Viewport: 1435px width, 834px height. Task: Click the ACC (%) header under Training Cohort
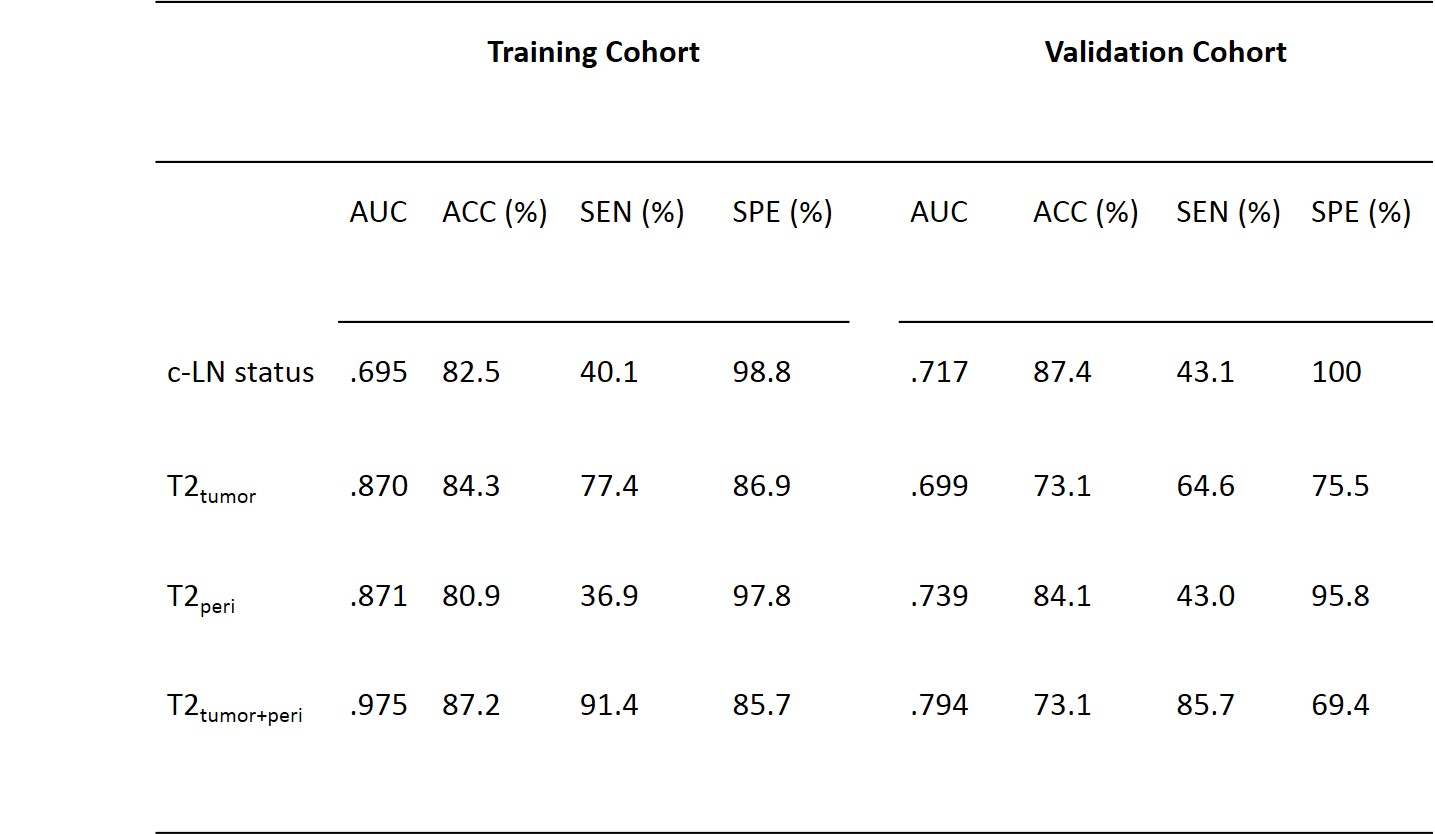[495, 212]
